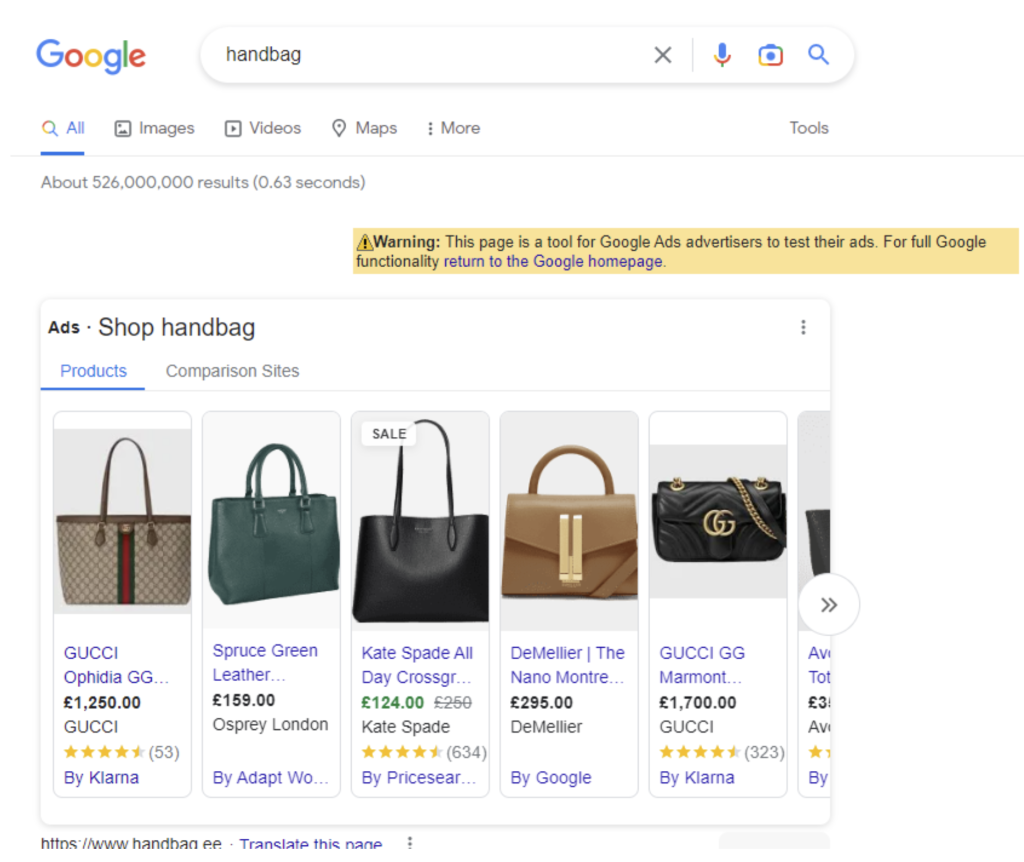Click Kate Spade All Day Crossgr title
Screen dimensions: 1024x862
(x=417, y=665)
